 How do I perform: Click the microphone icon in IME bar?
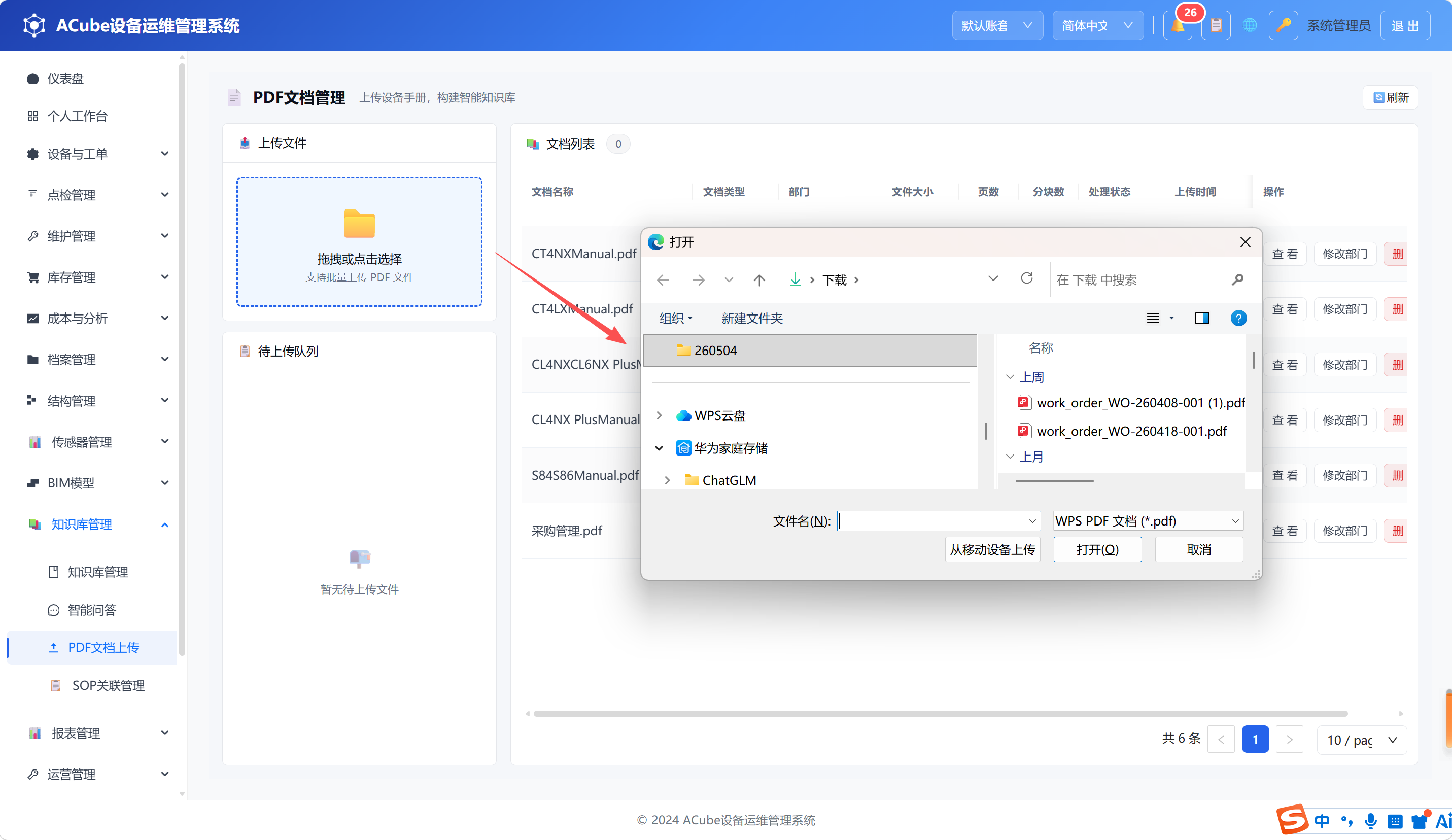pos(1371,821)
